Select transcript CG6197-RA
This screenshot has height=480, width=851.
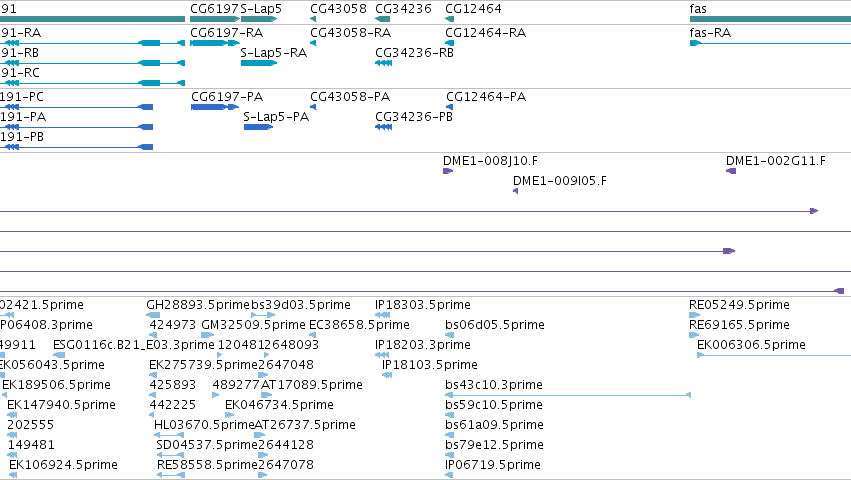pyautogui.click(x=226, y=33)
